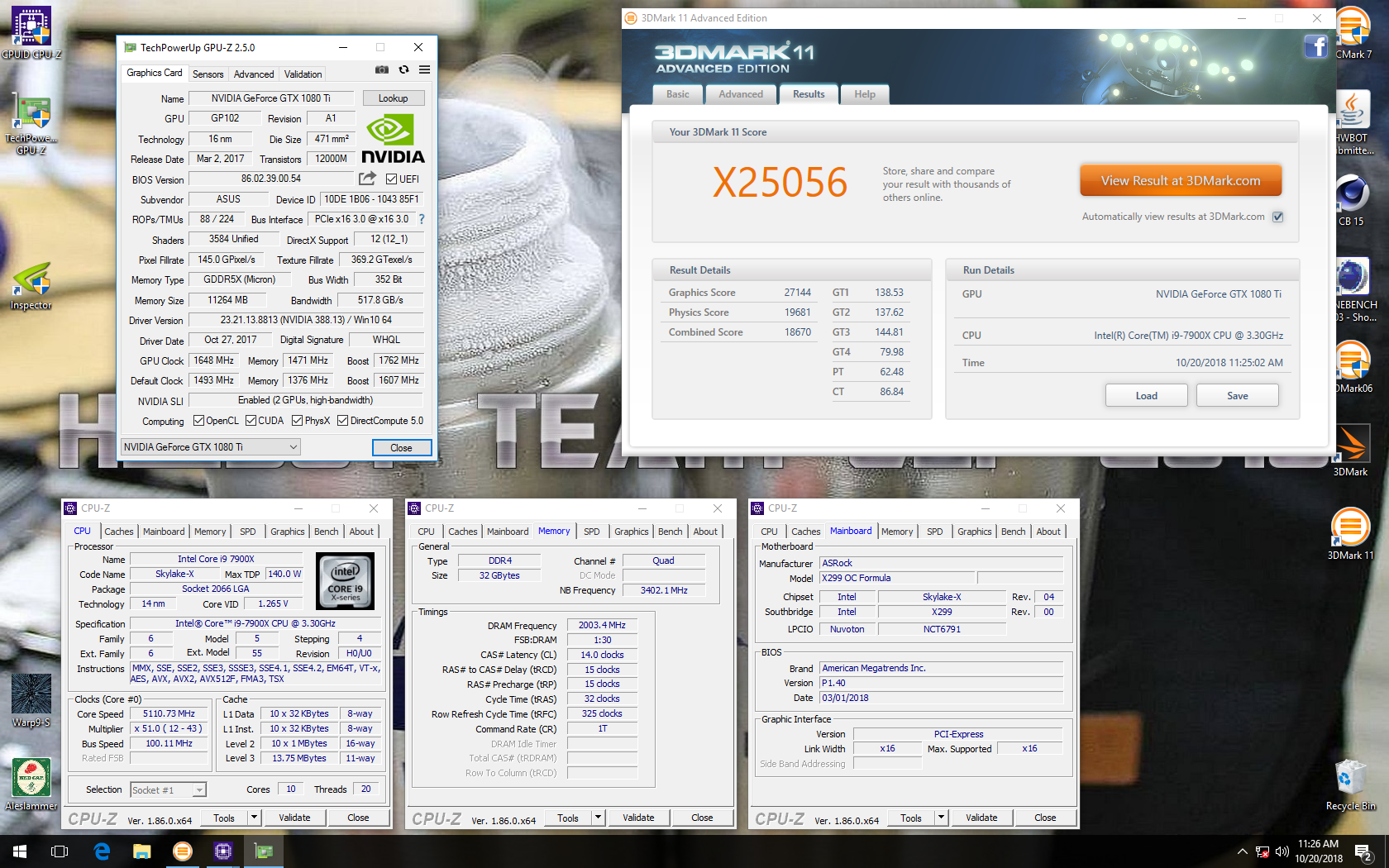This screenshot has height=868, width=1389.
Task: Click the Lookup button in GPU-Z
Action: [394, 98]
